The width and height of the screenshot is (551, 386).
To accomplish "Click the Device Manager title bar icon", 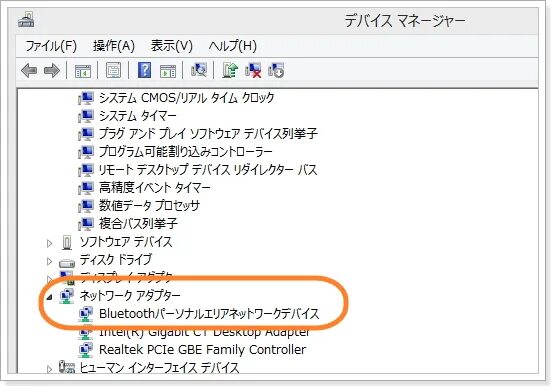I will [x=26, y=19].
